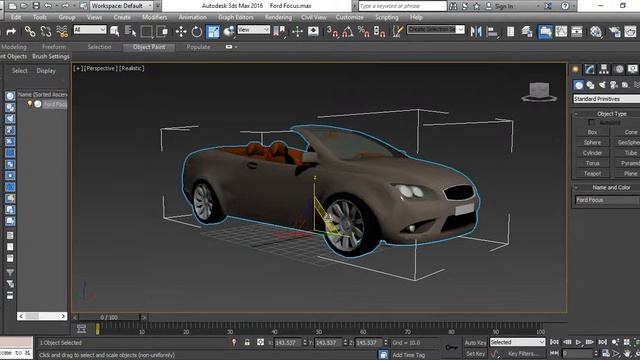Screen dimensions: 640x360
Task: Switch to the Modify command panel tab
Action: coord(589,69)
